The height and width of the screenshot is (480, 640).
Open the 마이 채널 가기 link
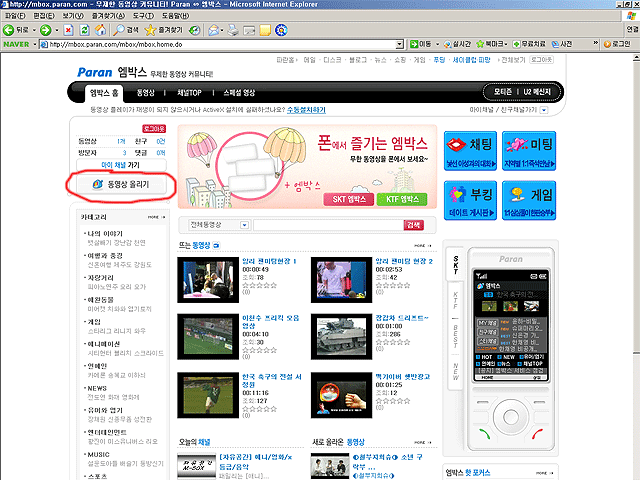121,165
